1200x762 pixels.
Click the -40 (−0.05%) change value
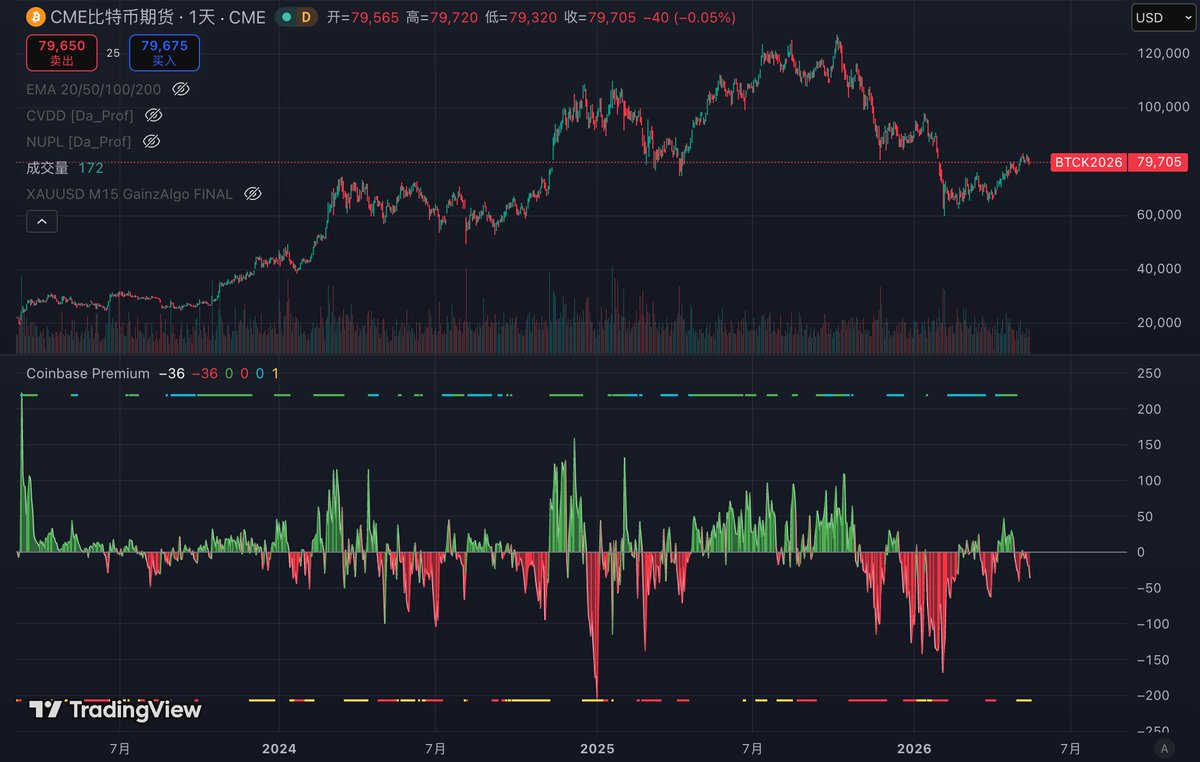pos(688,17)
